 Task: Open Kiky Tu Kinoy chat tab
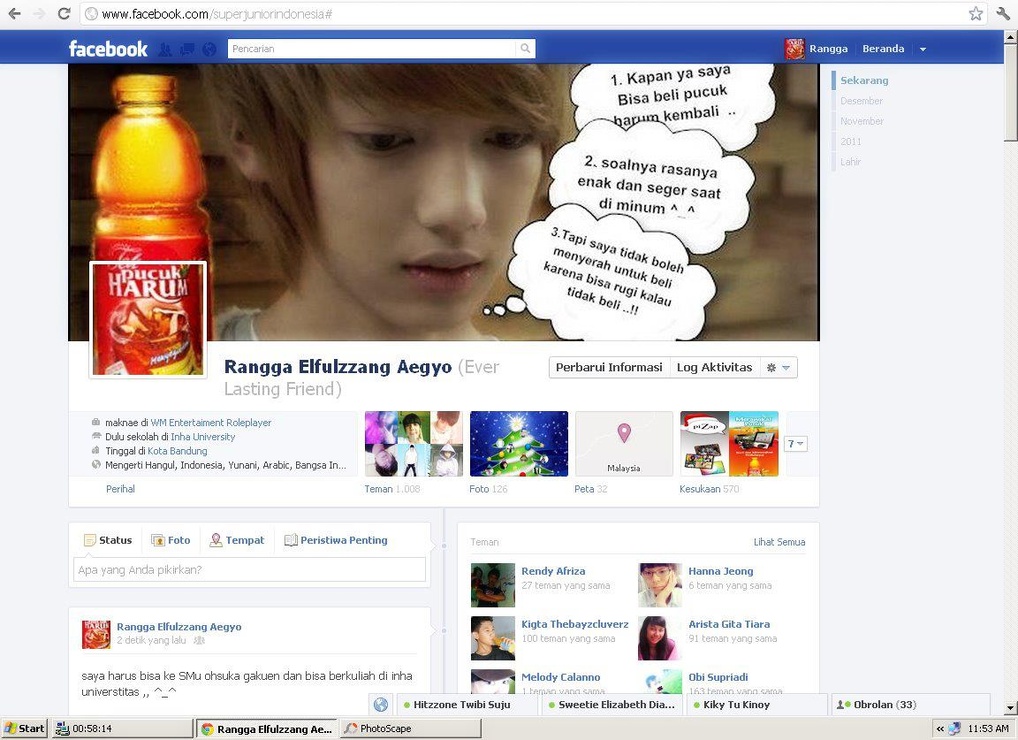click(756, 704)
